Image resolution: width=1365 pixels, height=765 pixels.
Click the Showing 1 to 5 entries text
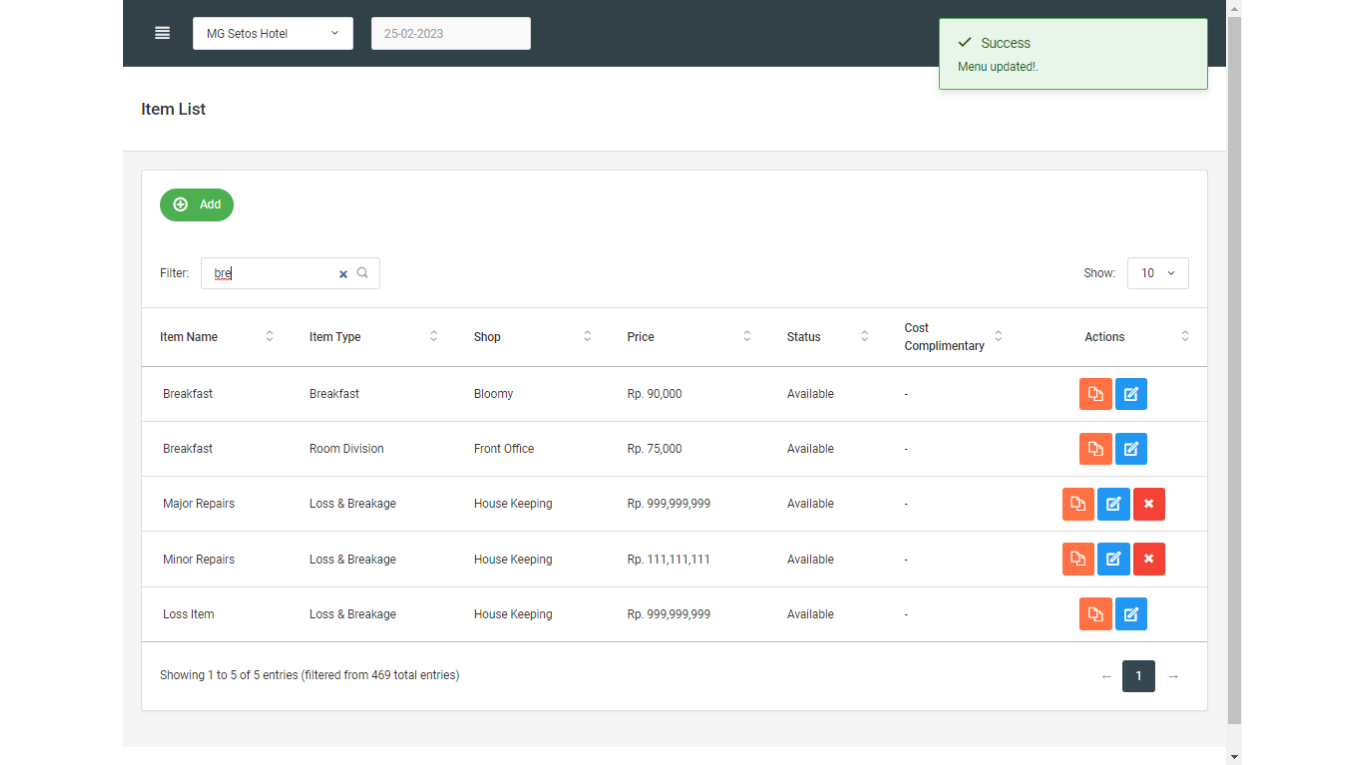click(309, 675)
